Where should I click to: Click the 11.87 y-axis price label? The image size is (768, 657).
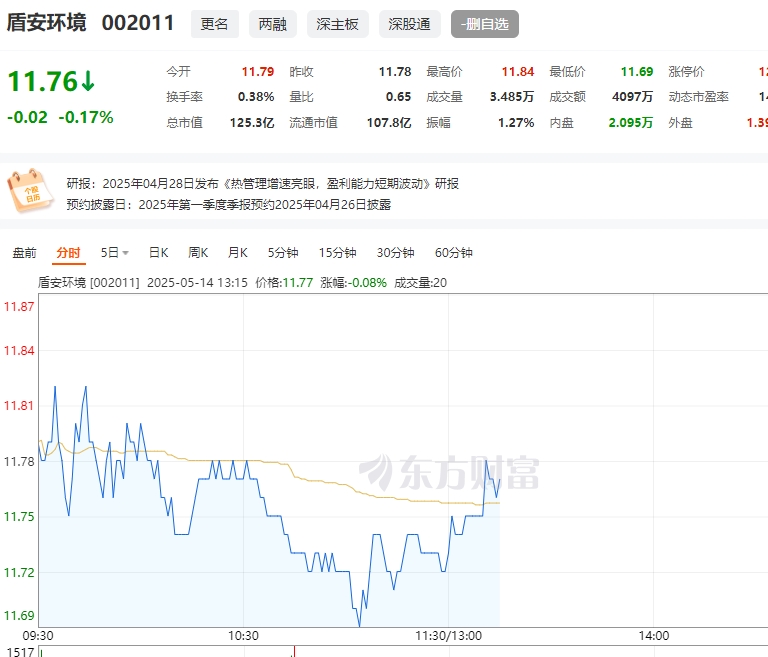(x=19, y=307)
